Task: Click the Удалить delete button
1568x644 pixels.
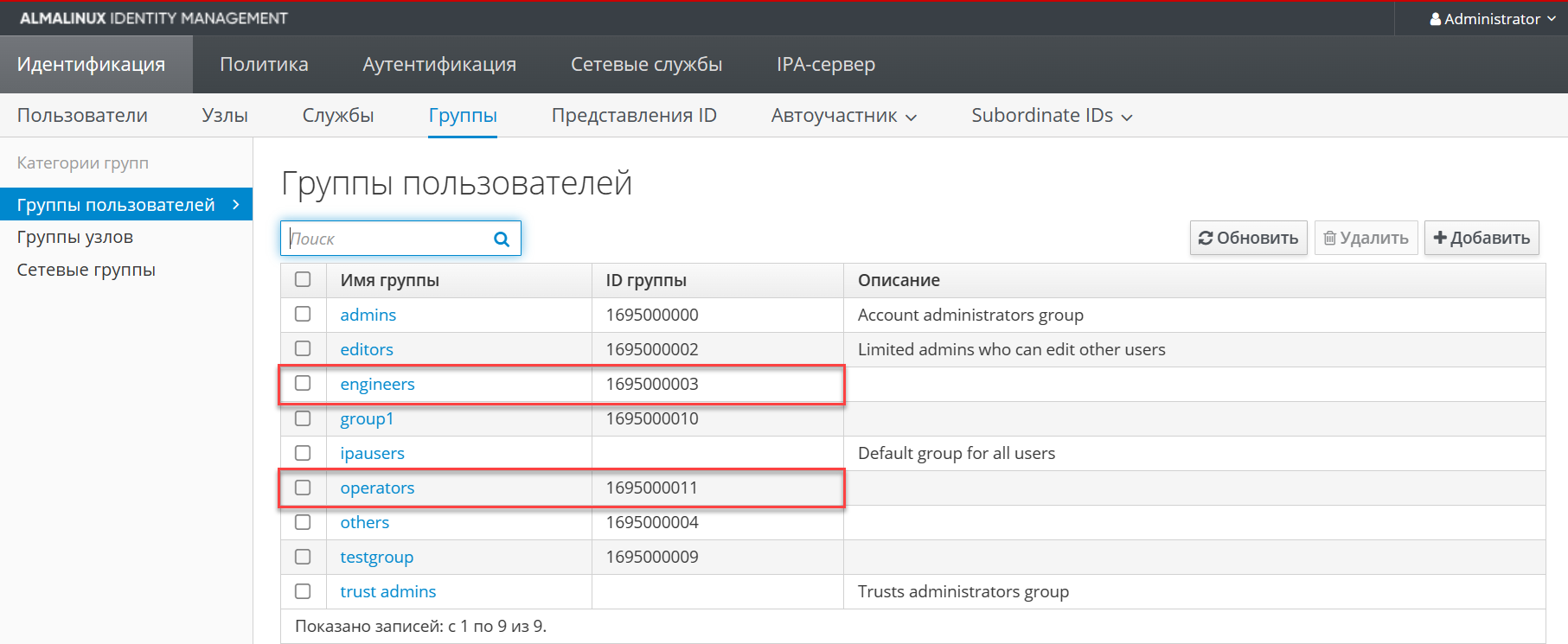Action: (1366, 238)
